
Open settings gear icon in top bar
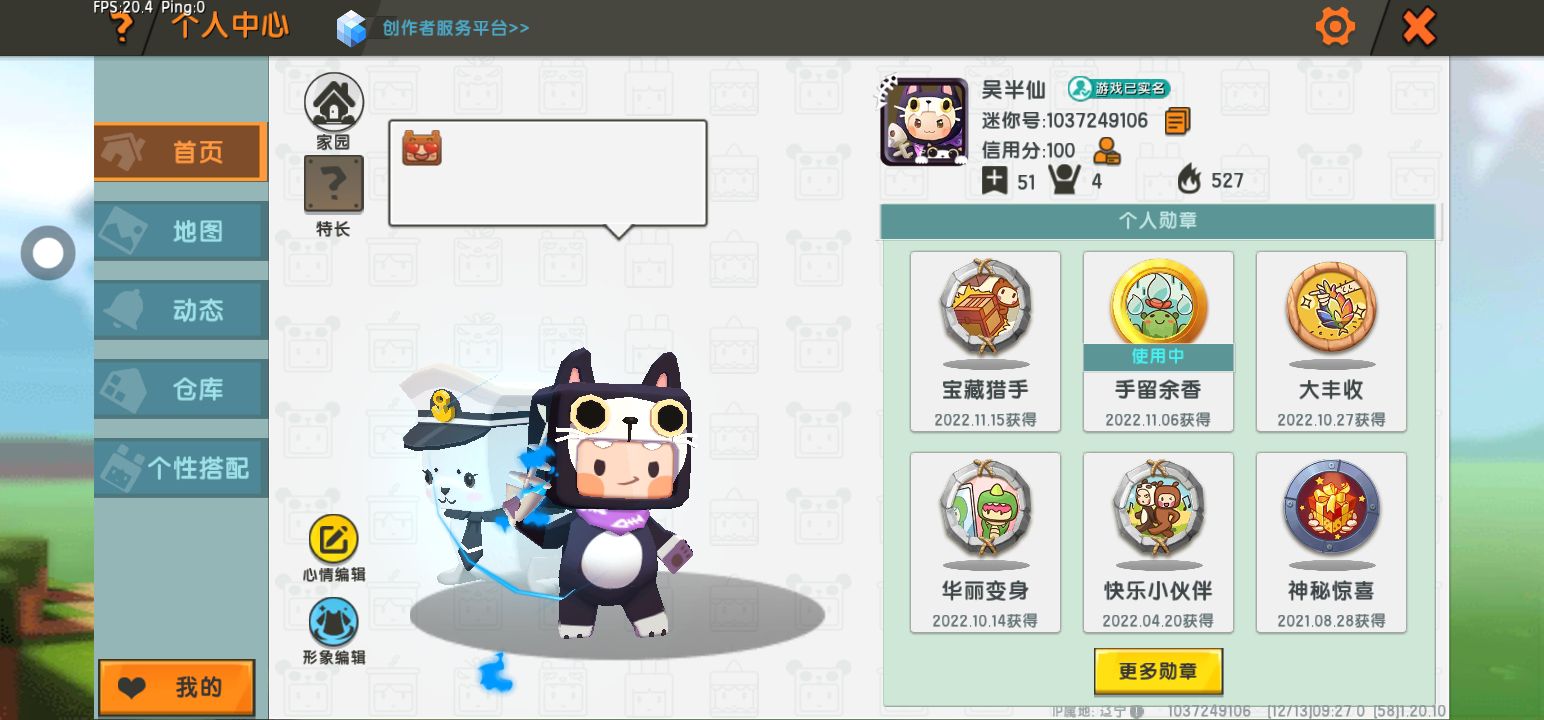[x=1335, y=26]
